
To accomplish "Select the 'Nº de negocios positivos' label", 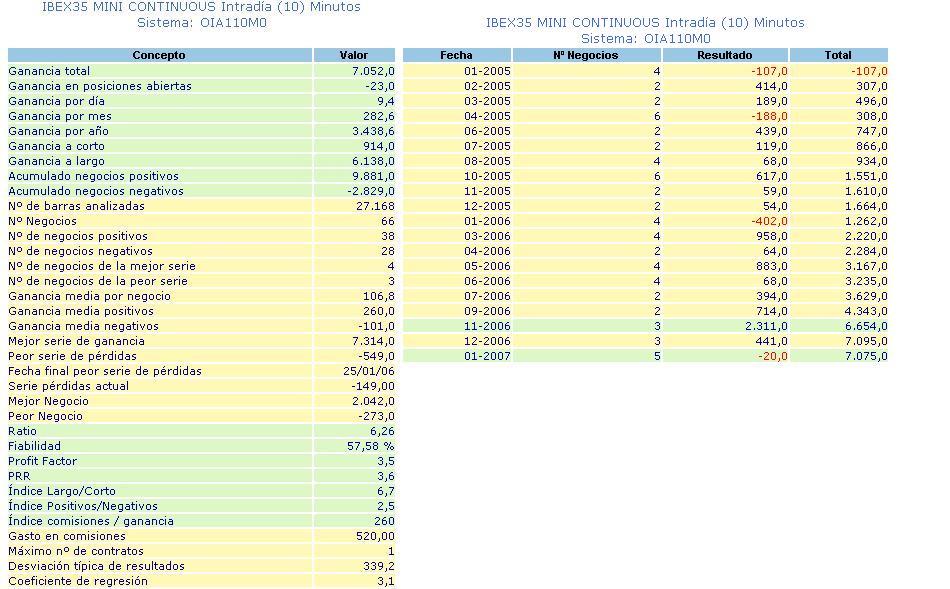I will (x=78, y=236).
